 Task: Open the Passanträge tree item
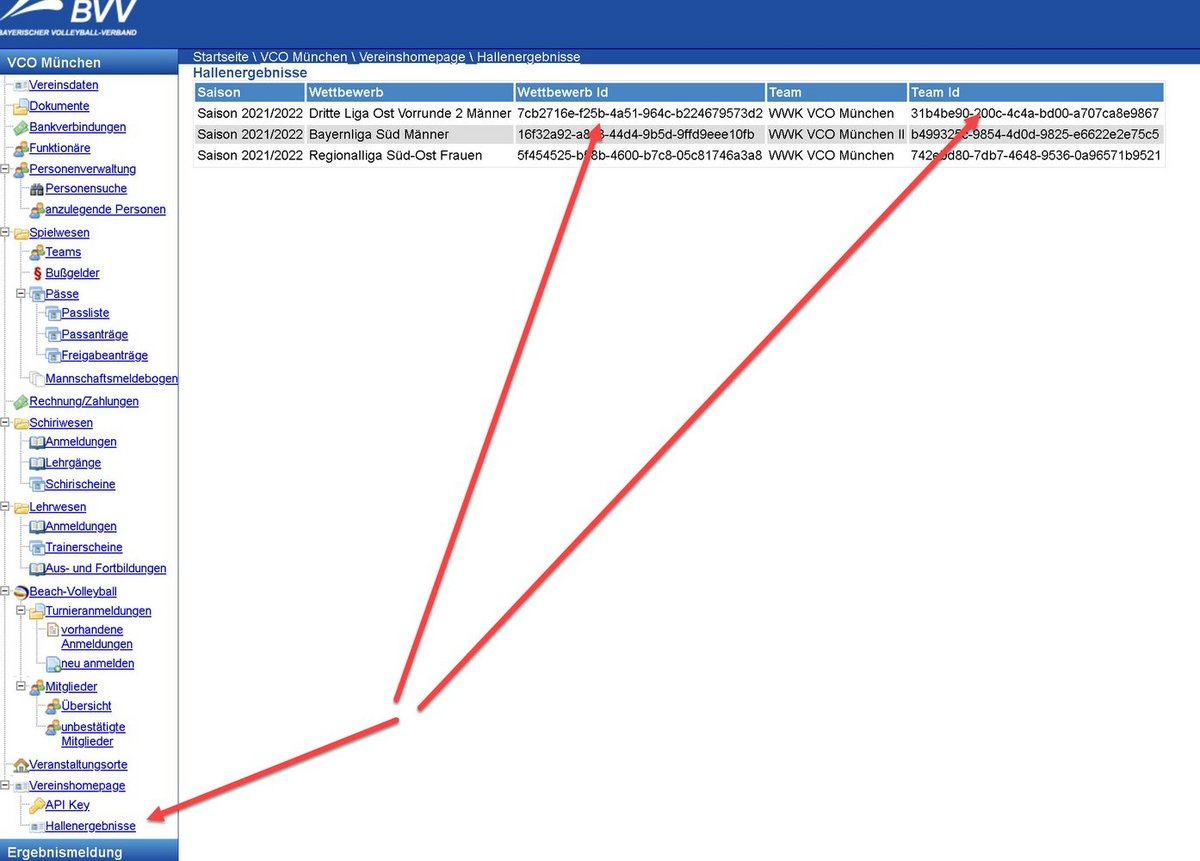(94, 335)
